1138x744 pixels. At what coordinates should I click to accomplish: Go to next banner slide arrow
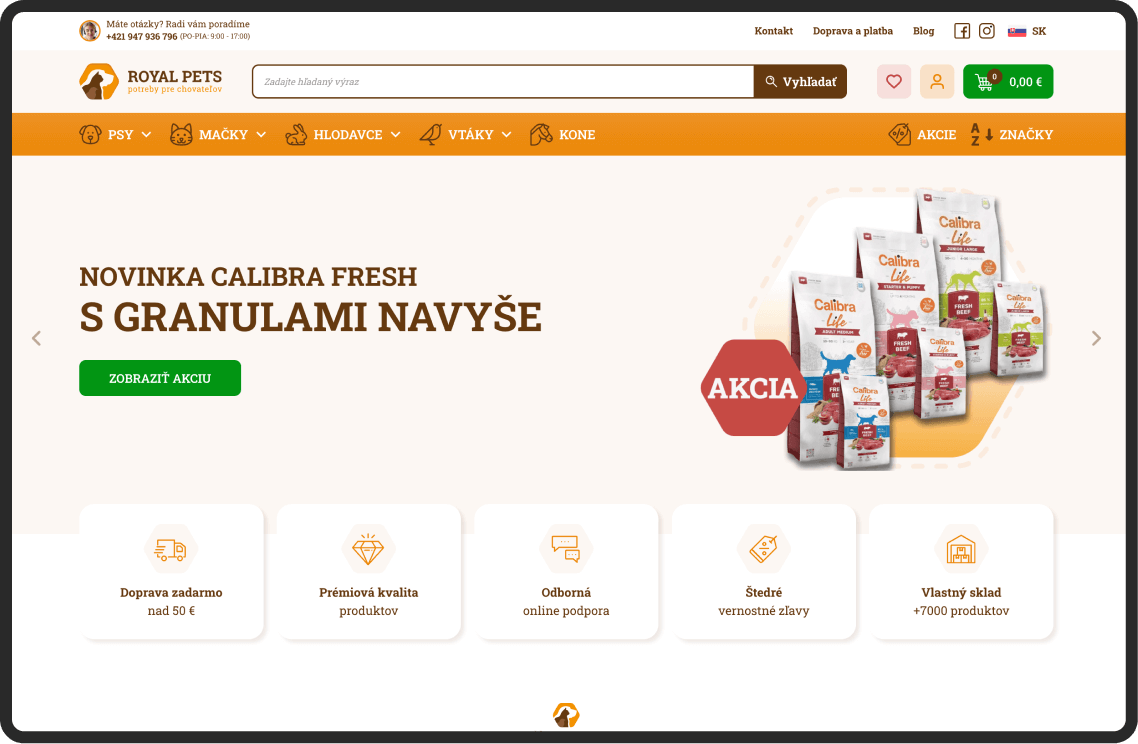1096,338
